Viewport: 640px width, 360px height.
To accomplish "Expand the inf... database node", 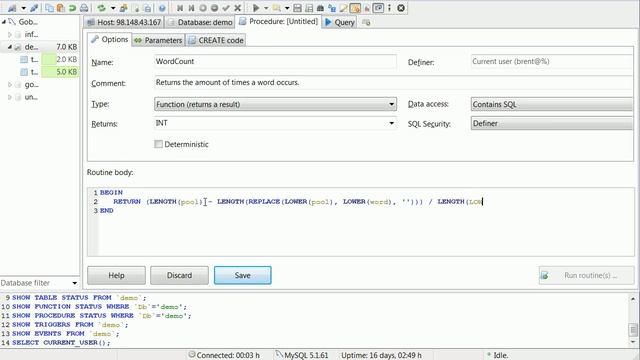I will [10, 35].
